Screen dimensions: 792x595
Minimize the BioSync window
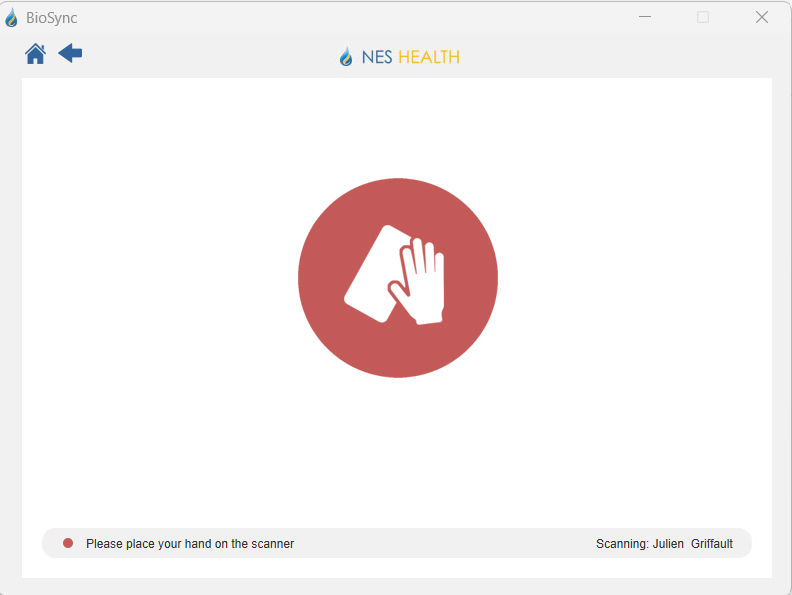click(x=645, y=17)
